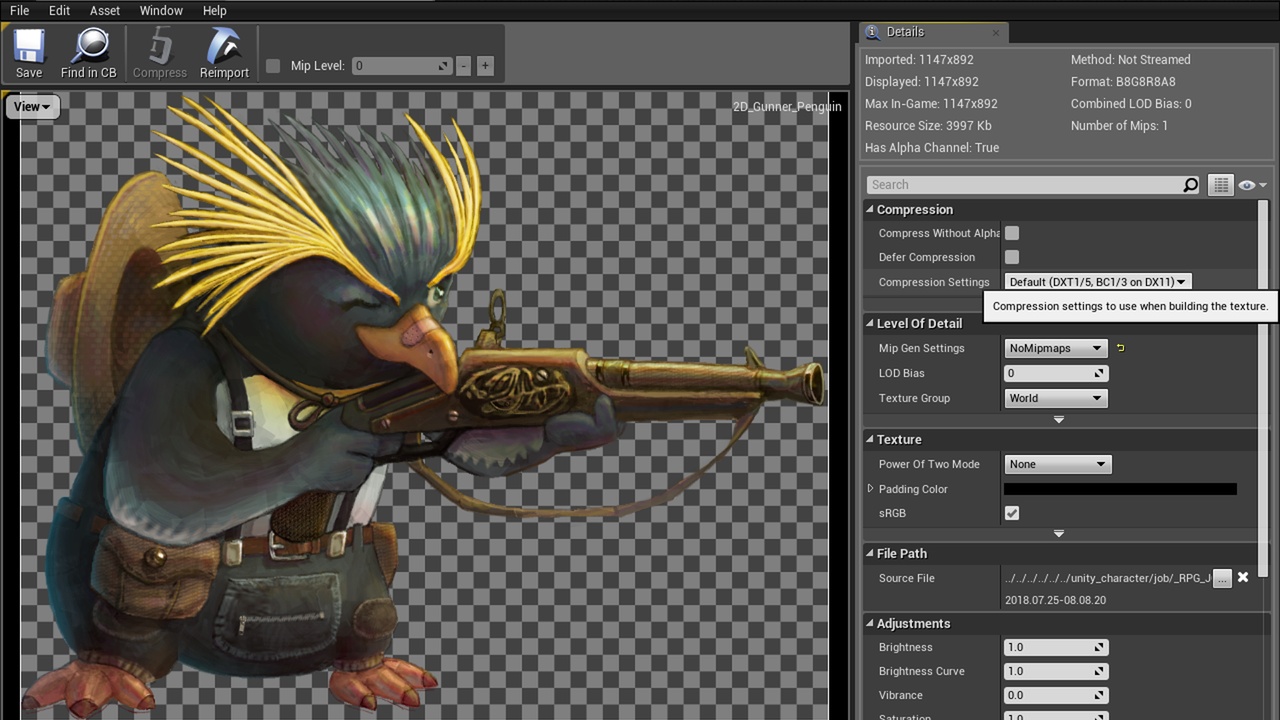
Task: Show advanced Level Of Detail options arrow
Action: point(1059,420)
